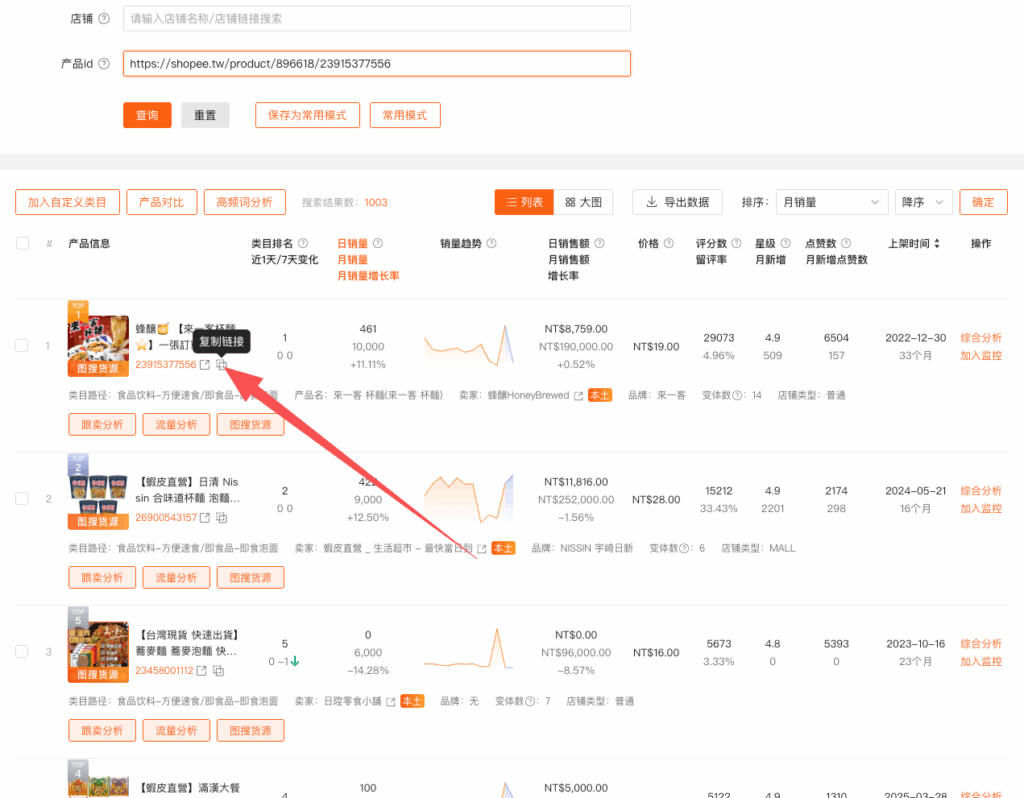The image size is (1024, 798).
Task: Click into the 店铺 name search field
Action: pos(376,19)
